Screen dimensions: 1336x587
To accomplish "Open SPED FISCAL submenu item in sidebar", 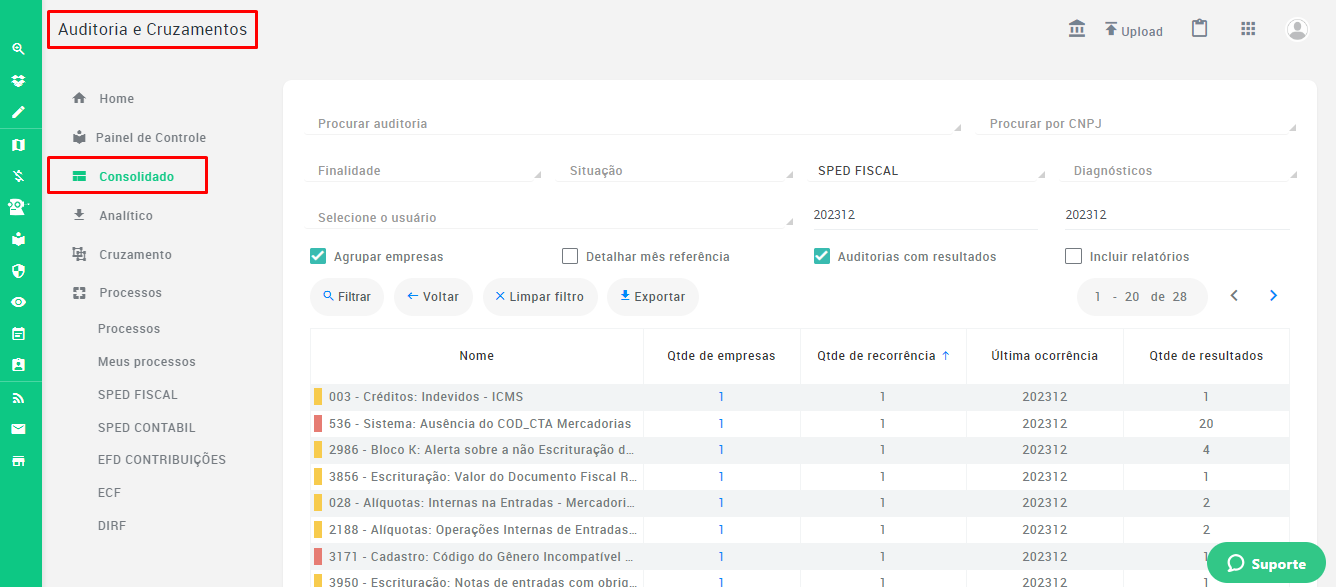I will point(138,395).
